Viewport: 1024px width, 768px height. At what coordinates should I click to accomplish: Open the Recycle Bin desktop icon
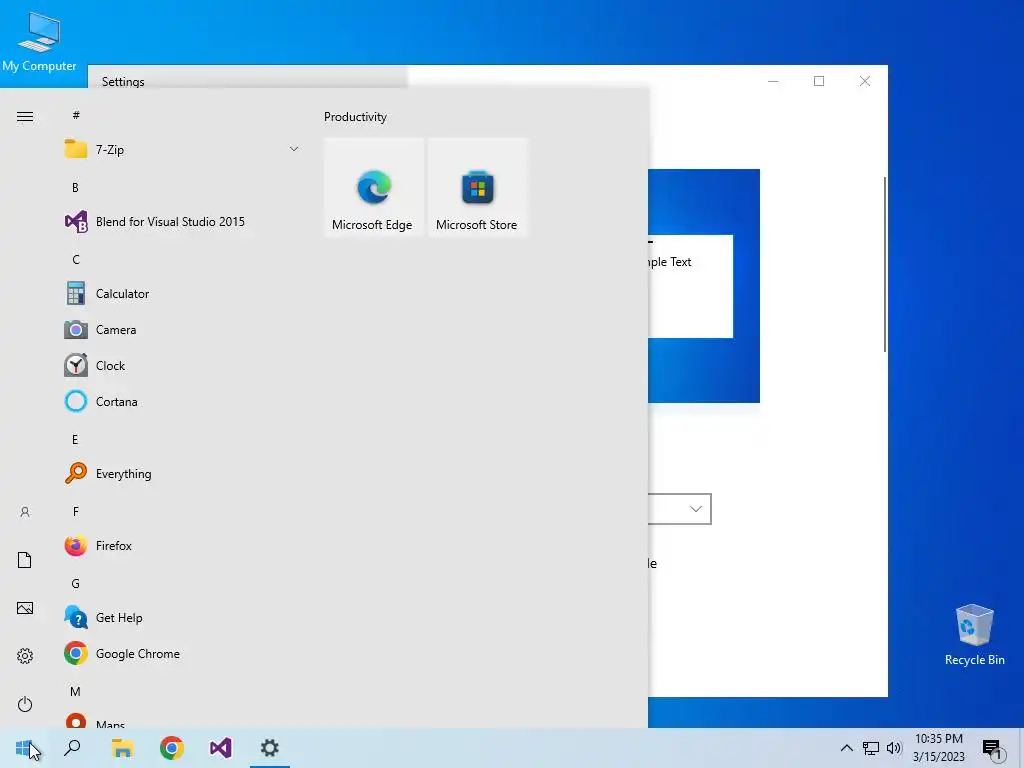[974, 635]
